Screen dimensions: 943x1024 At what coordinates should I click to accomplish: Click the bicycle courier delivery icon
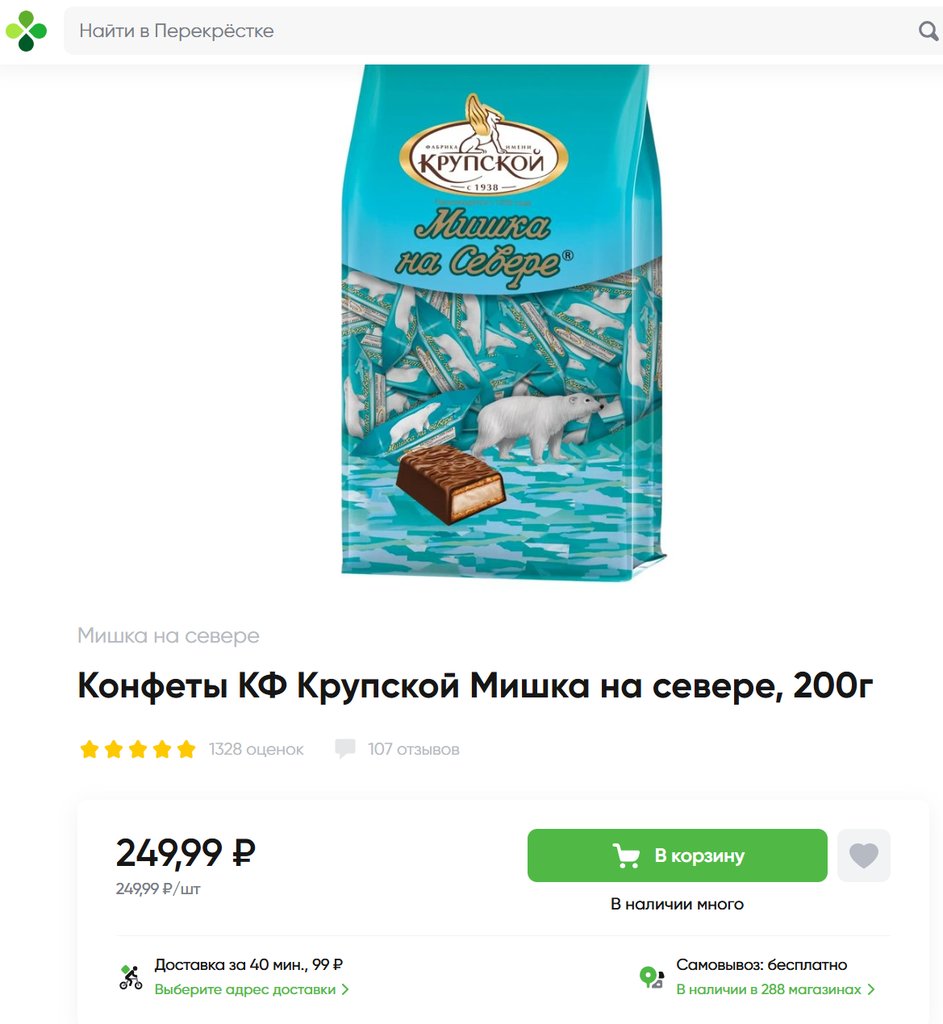click(x=131, y=977)
